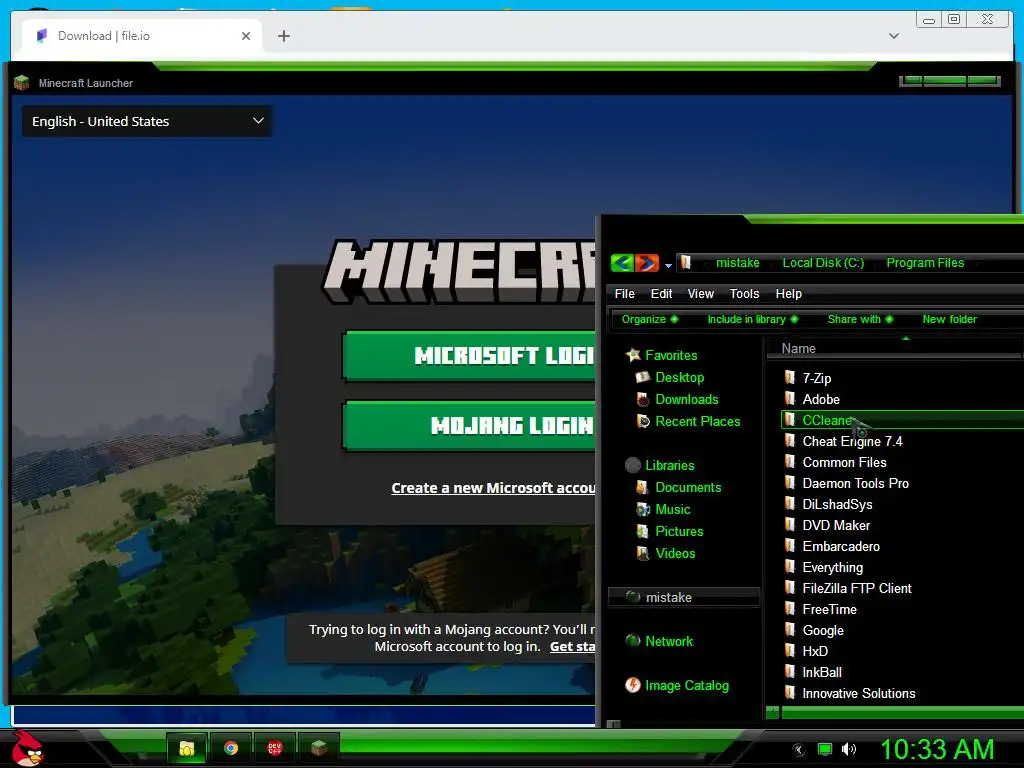Click the Recent Places icon

click(x=643, y=421)
